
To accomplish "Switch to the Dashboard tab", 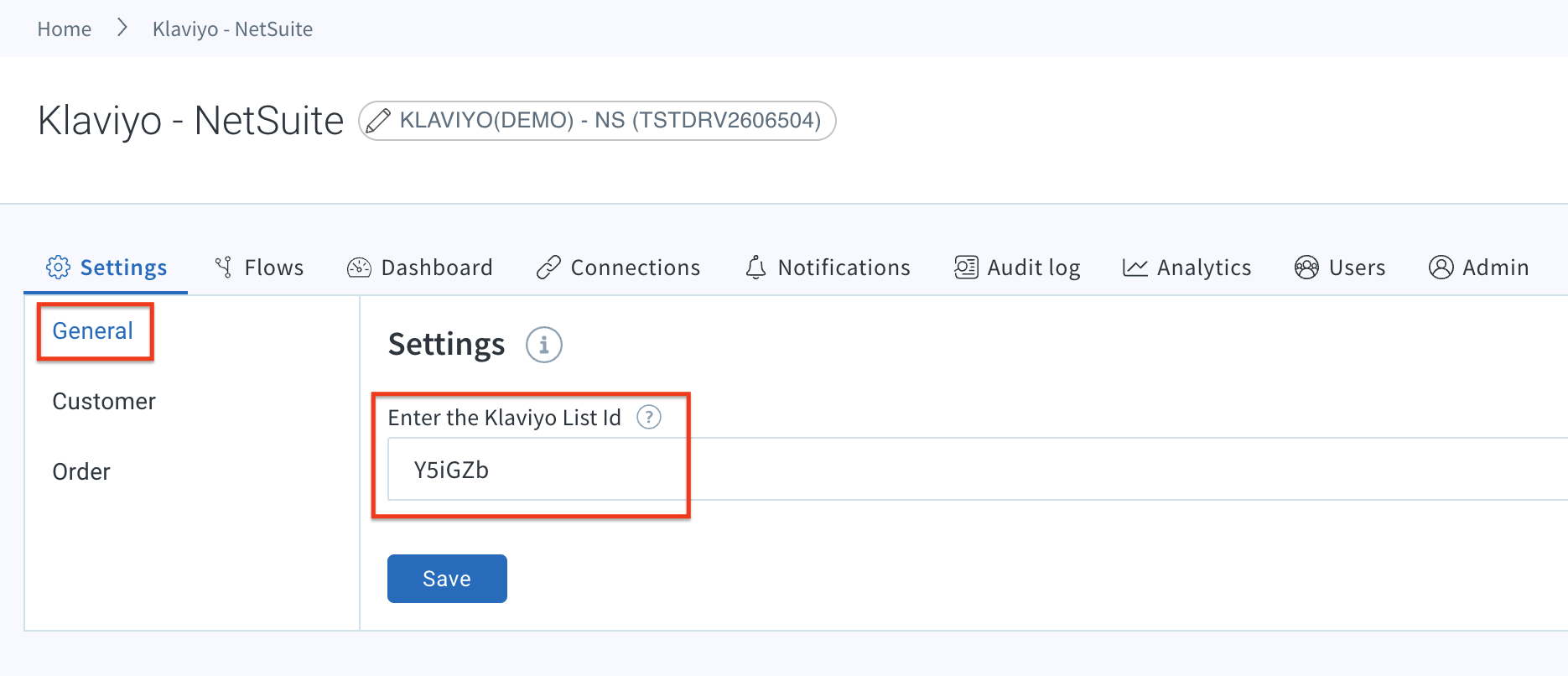I will pos(420,268).
